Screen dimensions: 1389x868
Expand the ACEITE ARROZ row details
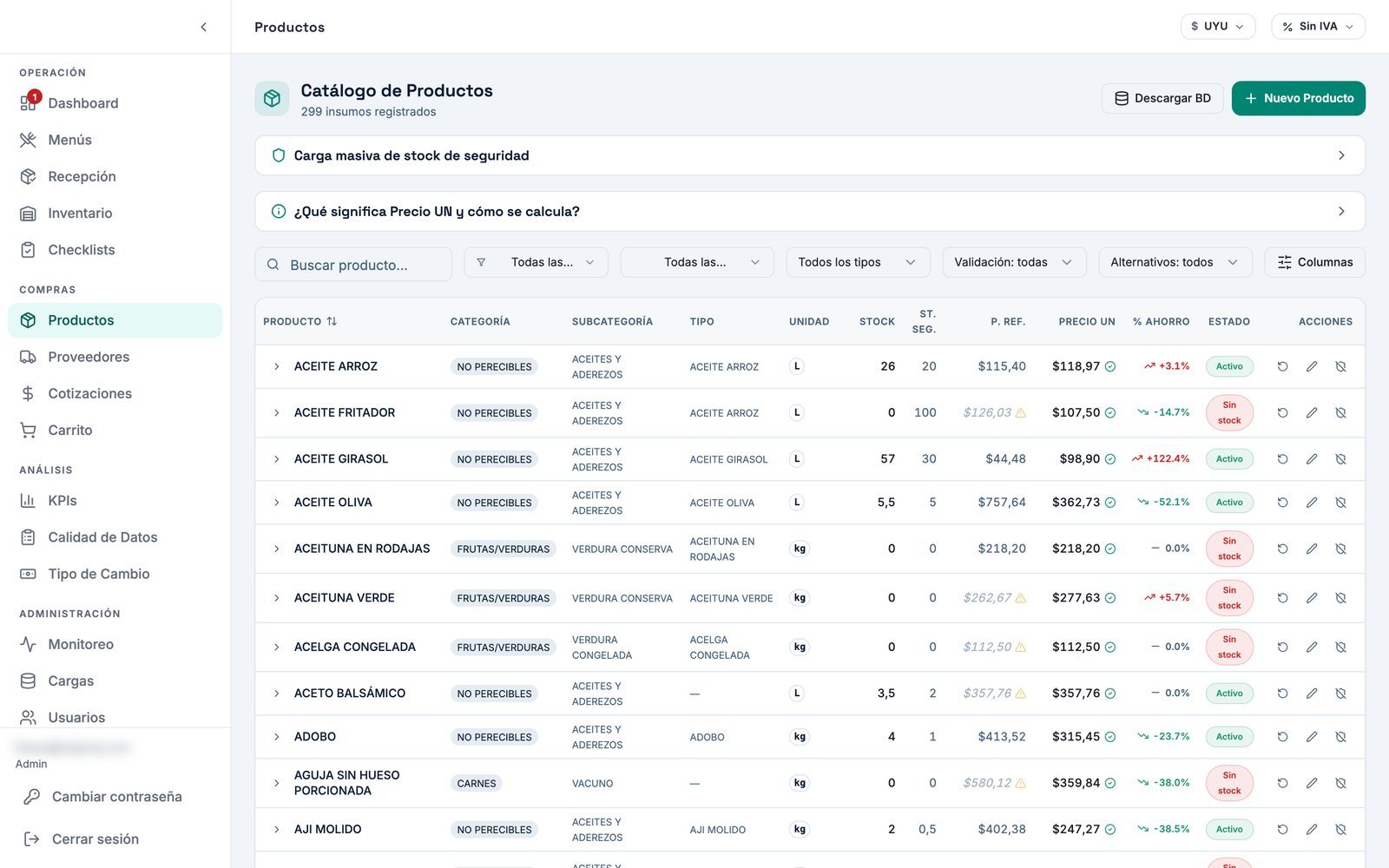pyautogui.click(x=276, y=366)
